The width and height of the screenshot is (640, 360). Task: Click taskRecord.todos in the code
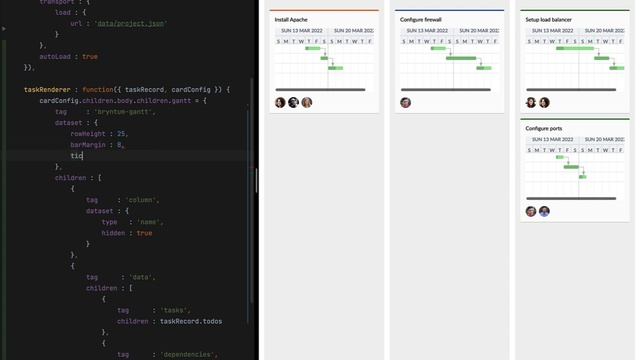click(191, 321)
